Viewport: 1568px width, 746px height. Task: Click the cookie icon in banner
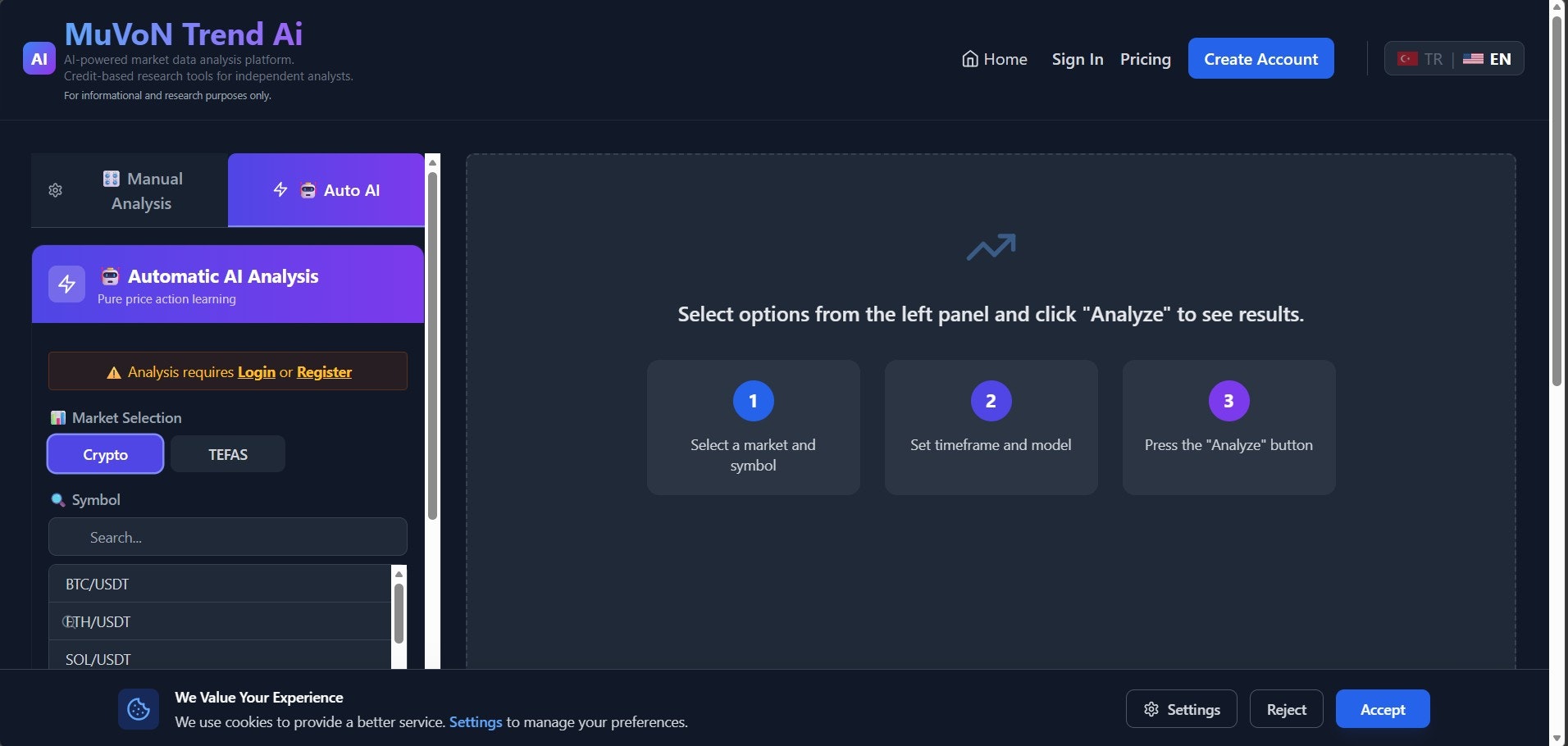[x=139, y=709]
